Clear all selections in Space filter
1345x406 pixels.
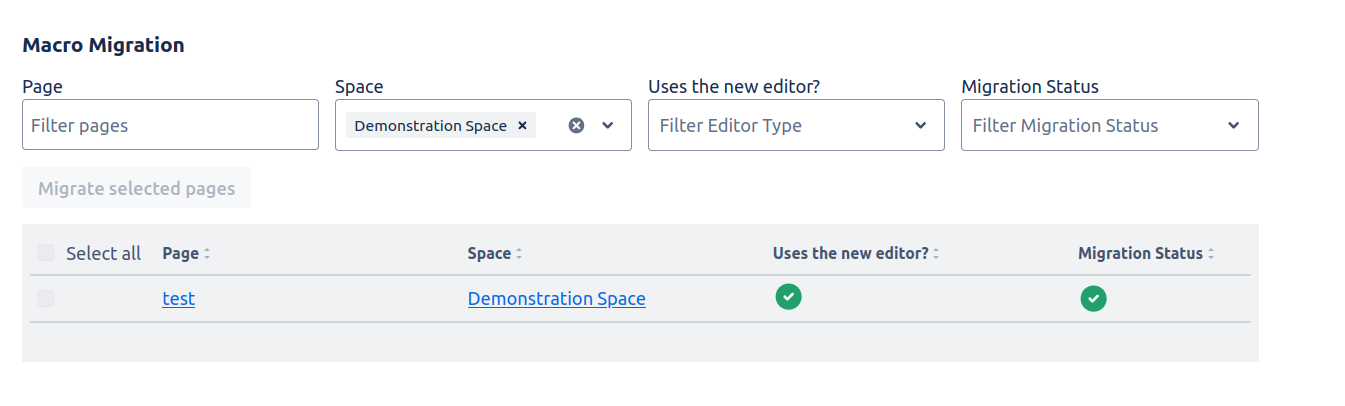pos(576,126)
